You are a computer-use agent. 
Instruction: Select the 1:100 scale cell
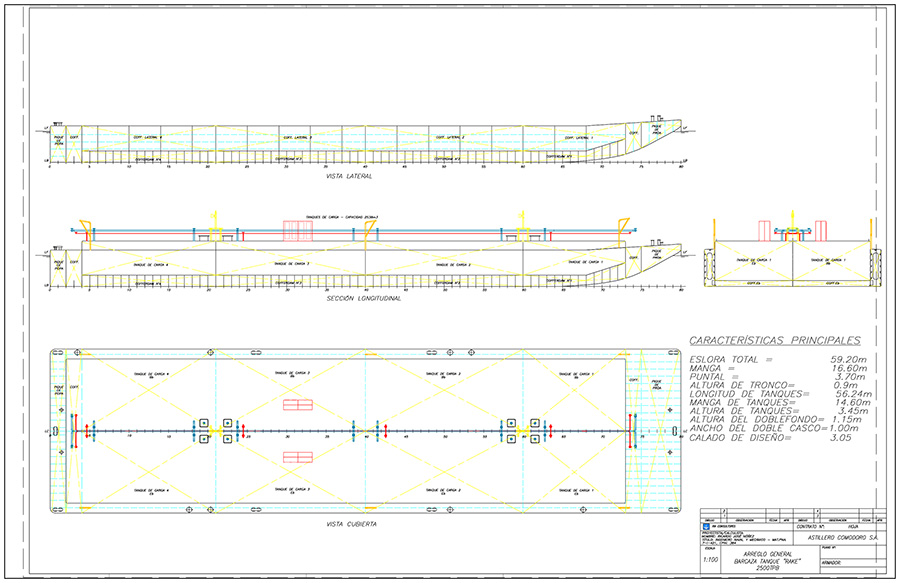coord(711,560)
